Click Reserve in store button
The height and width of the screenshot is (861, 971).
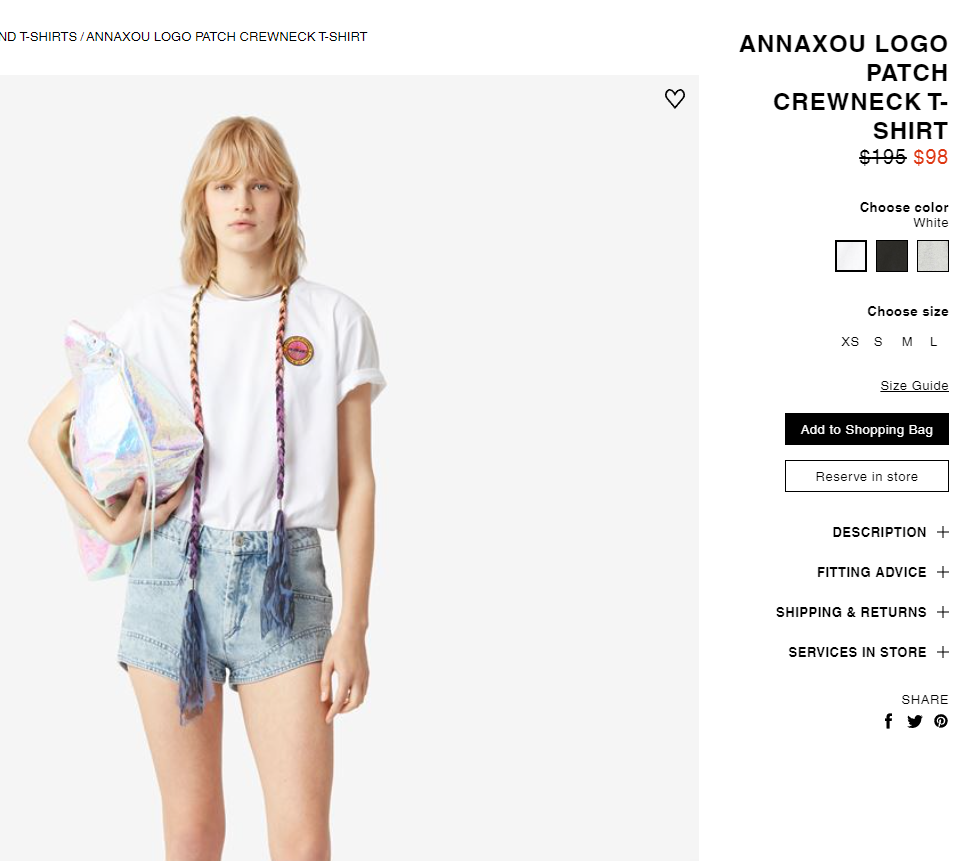click(866, 476)
